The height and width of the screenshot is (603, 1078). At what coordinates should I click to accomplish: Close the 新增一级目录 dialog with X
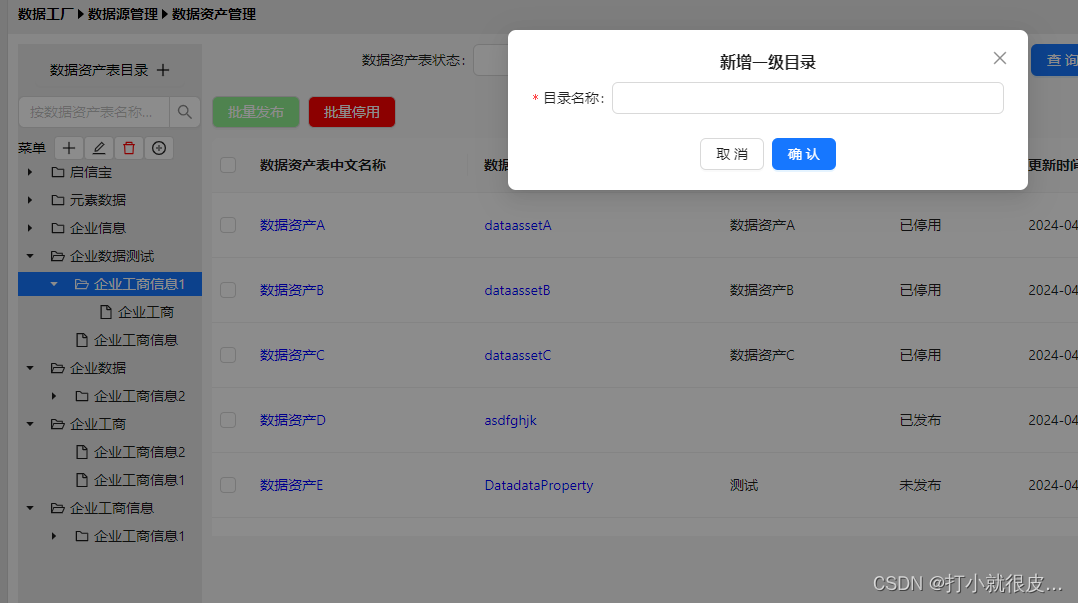pos(1000,58)
